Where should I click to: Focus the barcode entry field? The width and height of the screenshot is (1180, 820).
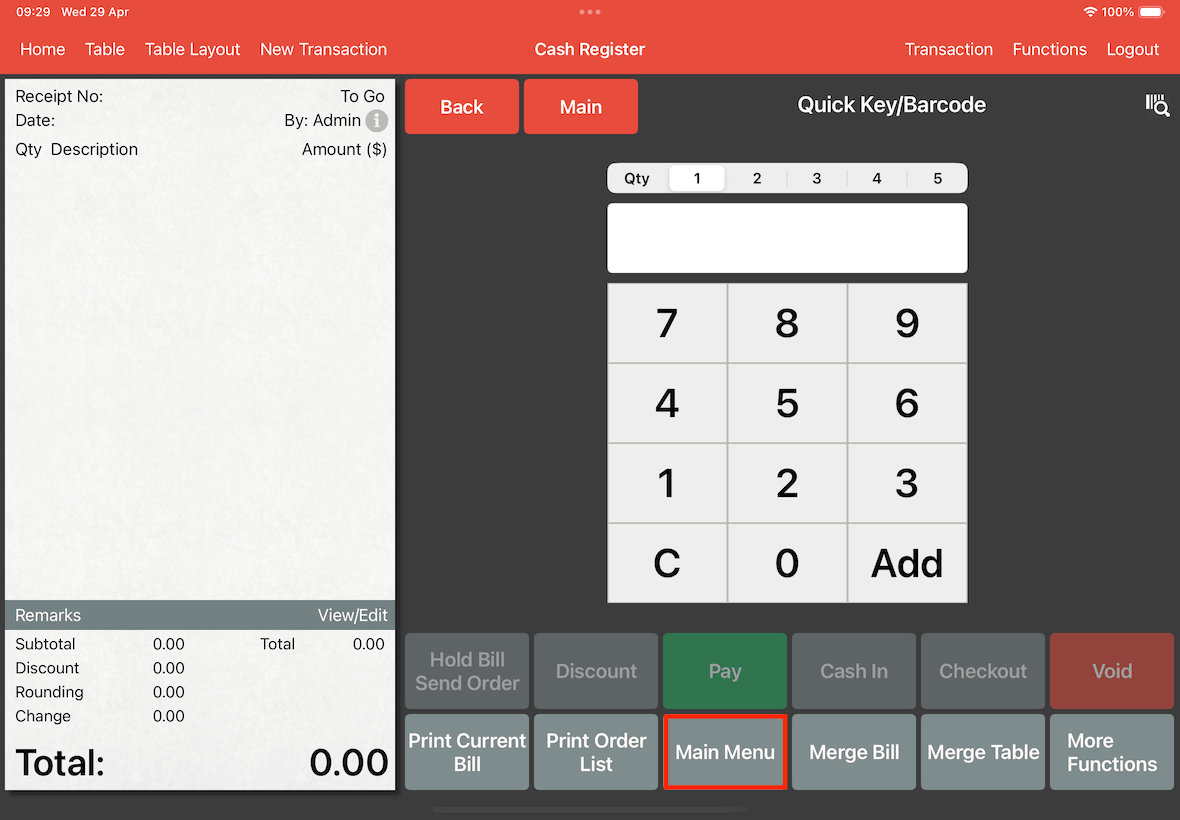point(787,238)
